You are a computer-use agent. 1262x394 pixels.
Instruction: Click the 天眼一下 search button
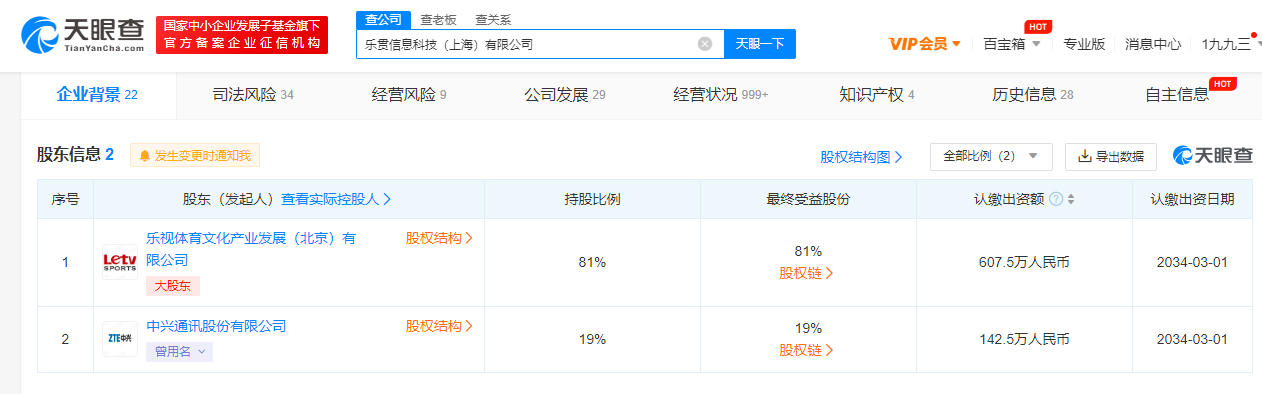click(x=760, y=44)
